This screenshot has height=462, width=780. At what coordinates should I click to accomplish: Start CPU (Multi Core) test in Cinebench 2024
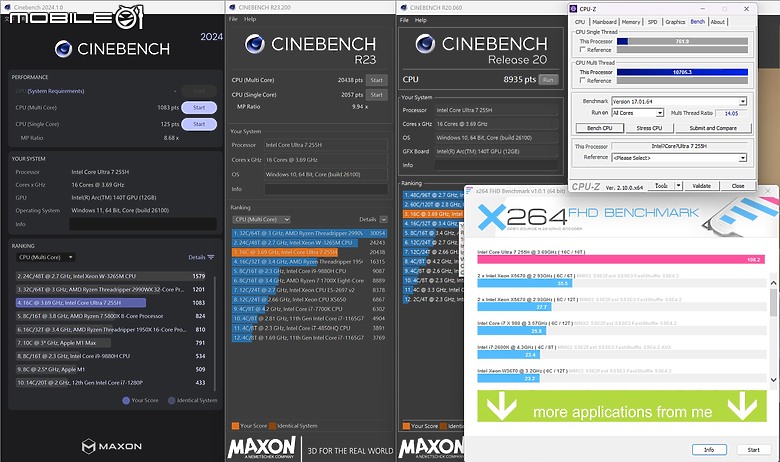pyautogui.click(x=199, y=107)
